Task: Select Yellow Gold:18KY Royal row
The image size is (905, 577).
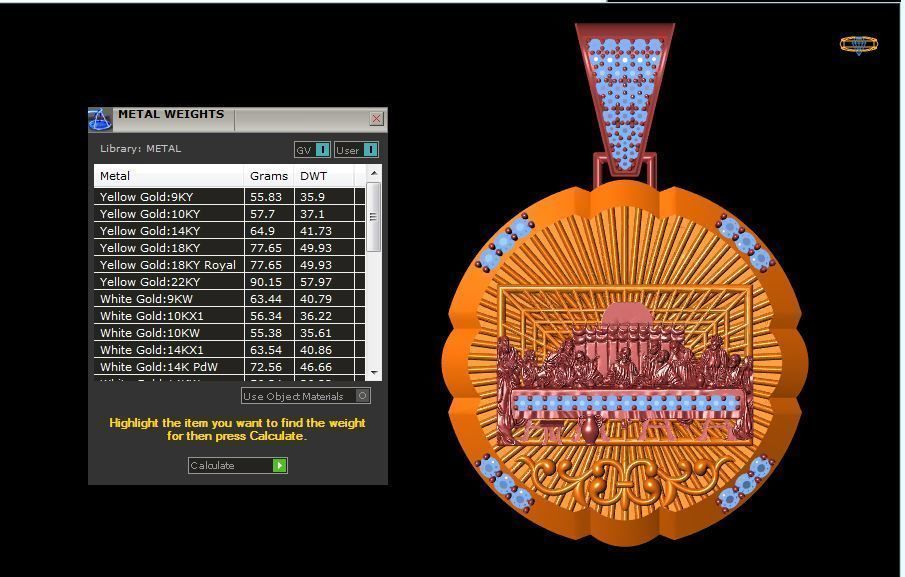Action: pyautogui.click(x=229, y=265)
